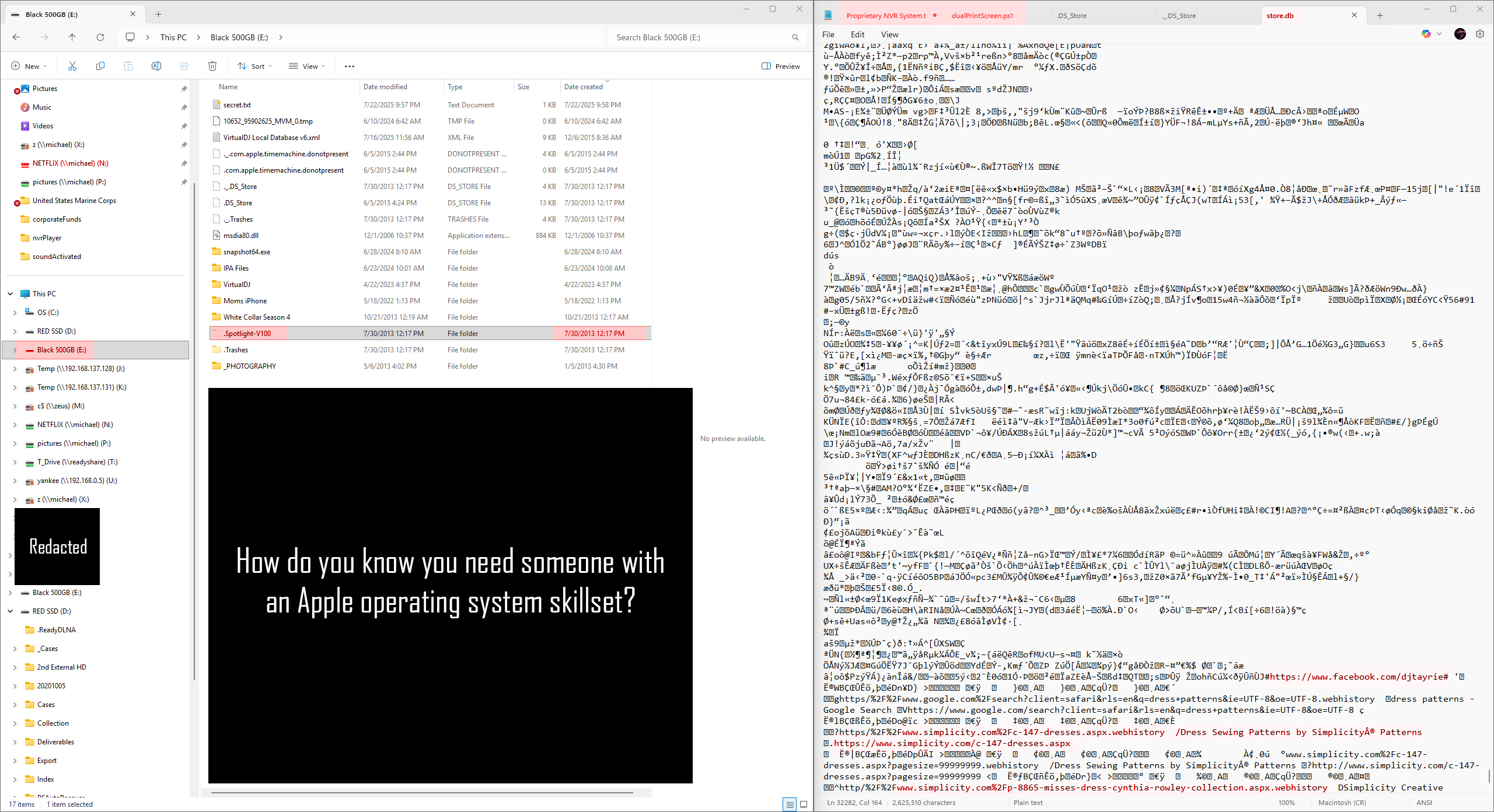Image resolution: width=1494 pixels, height=812 pixels.
Task: Open the New item button
Action: pos(29,66)
